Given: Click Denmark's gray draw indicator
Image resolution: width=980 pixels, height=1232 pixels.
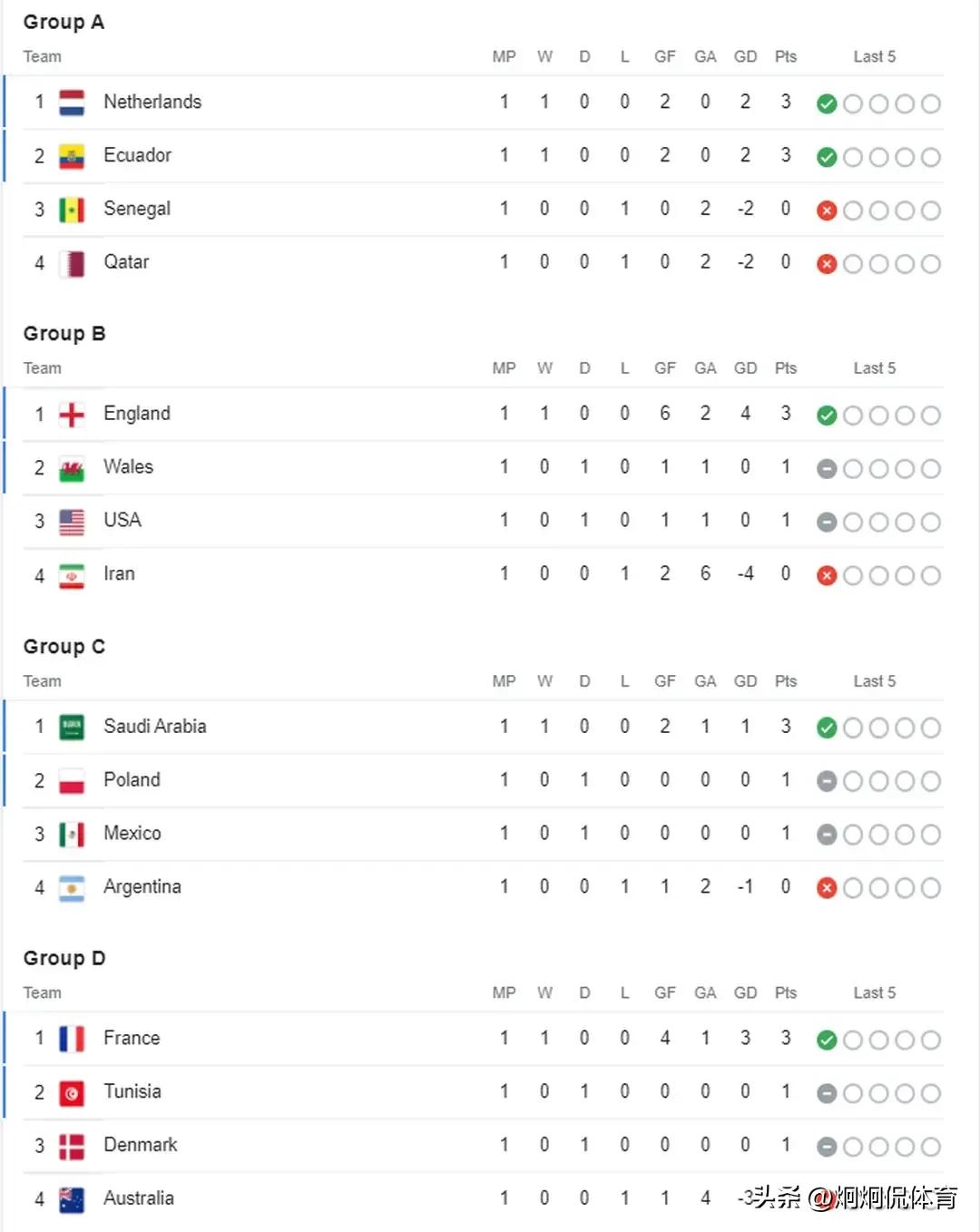Looking at the screenshot, I should pos(826,1147).
